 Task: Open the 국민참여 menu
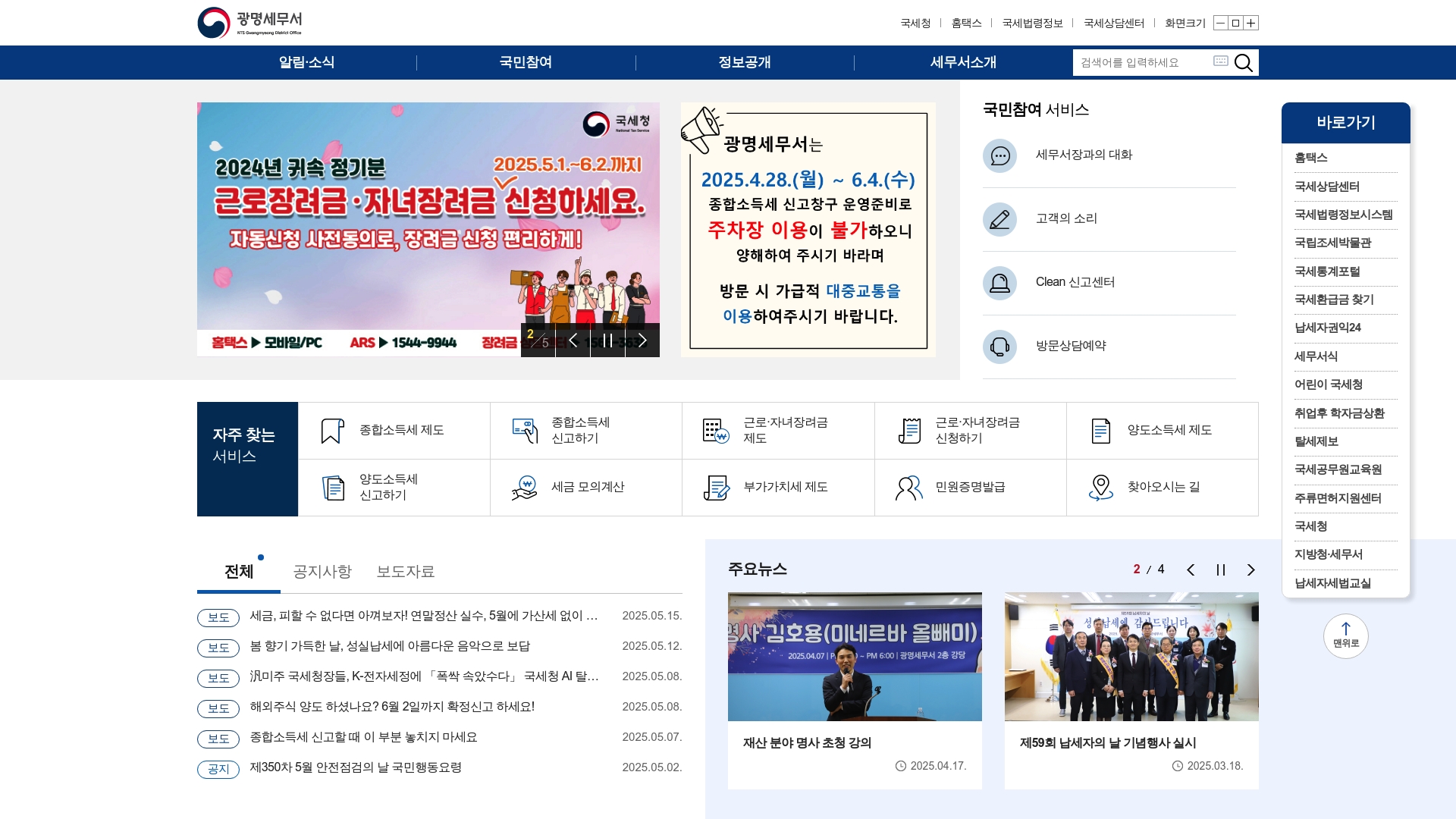(x=526, y=62)
